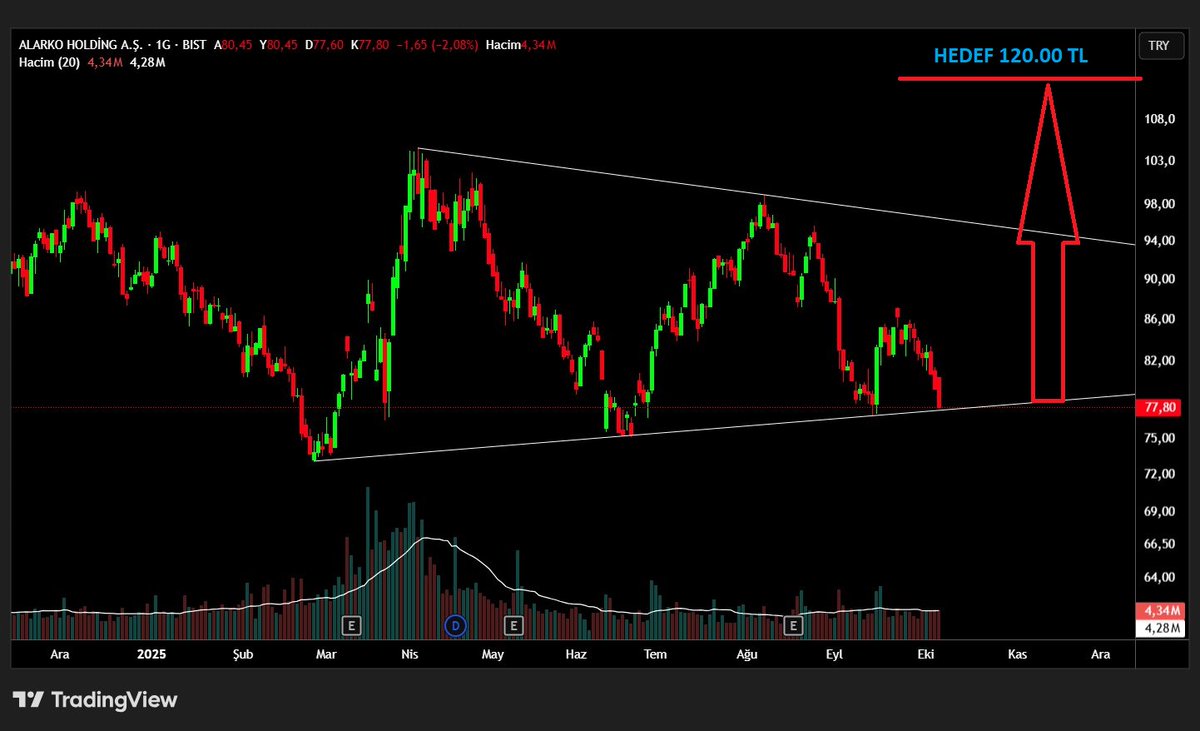Click the Haz month label

coord(575,654)
